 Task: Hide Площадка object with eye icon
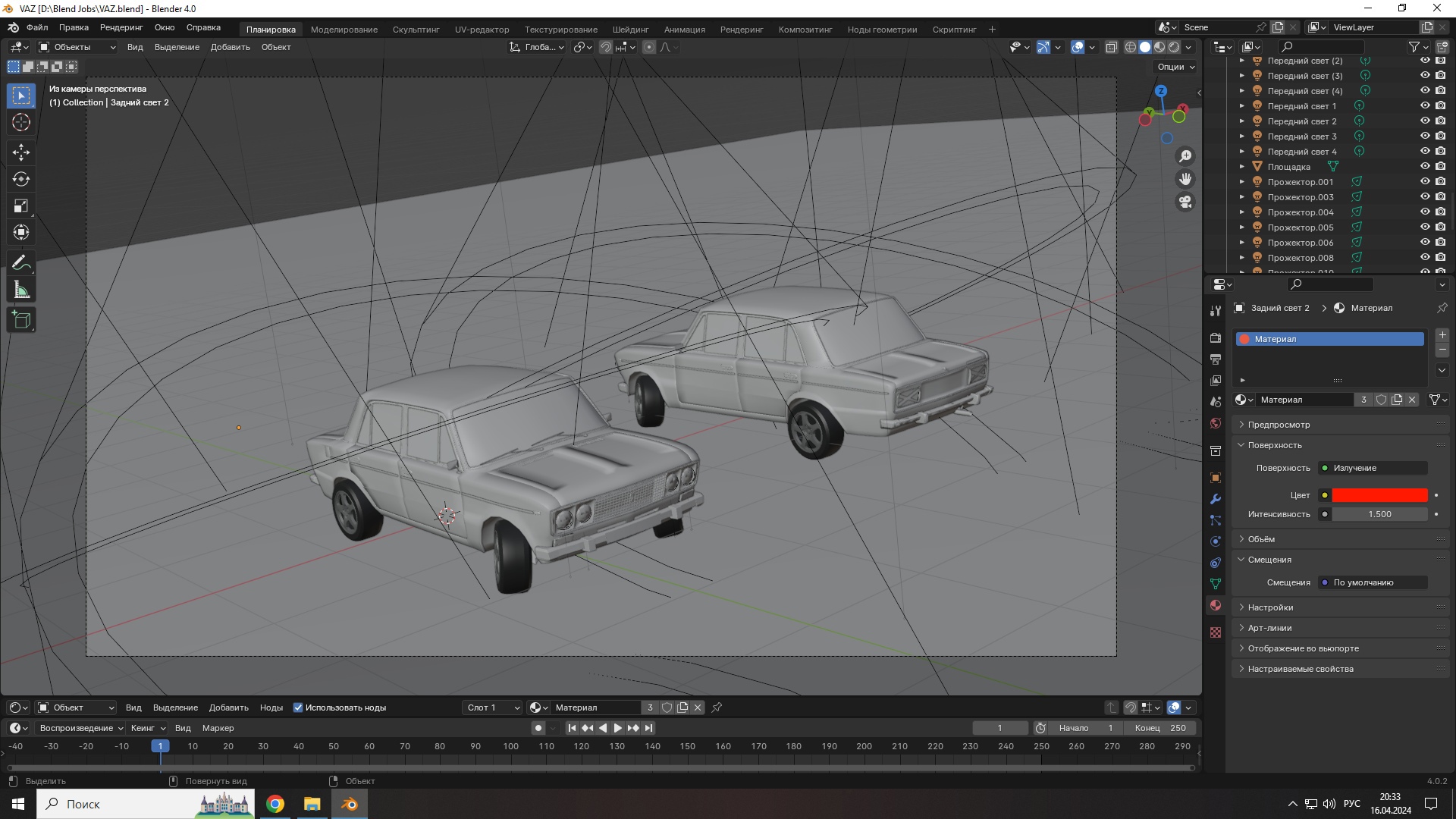(1425, 166)
